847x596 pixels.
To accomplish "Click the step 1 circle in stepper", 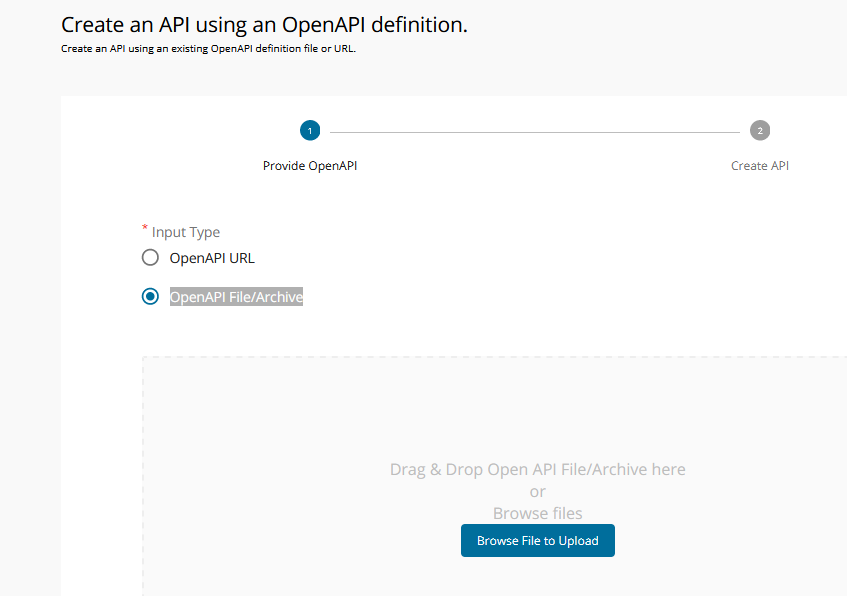I will click(310, 131).
